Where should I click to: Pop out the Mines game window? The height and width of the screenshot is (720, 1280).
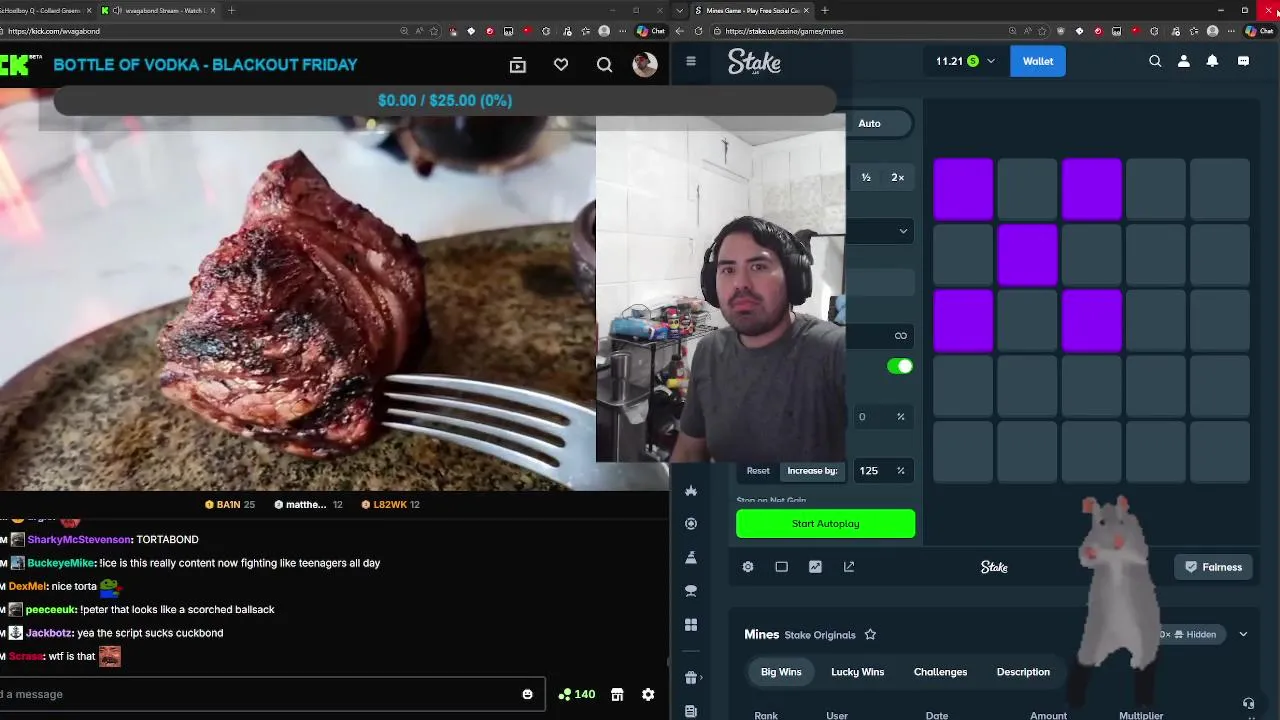(849, 567)
